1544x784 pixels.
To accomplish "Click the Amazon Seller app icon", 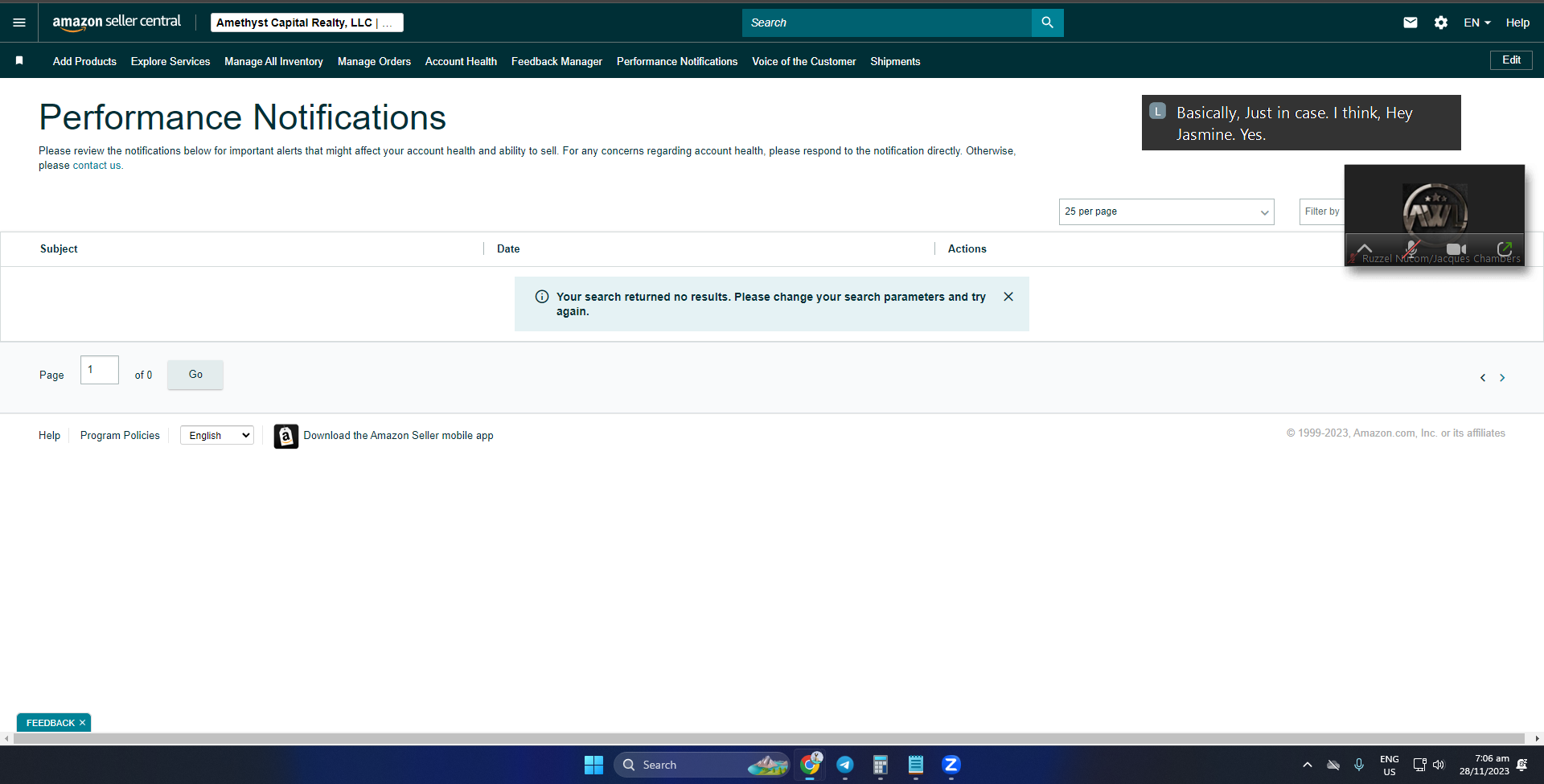I will [286, 436].
